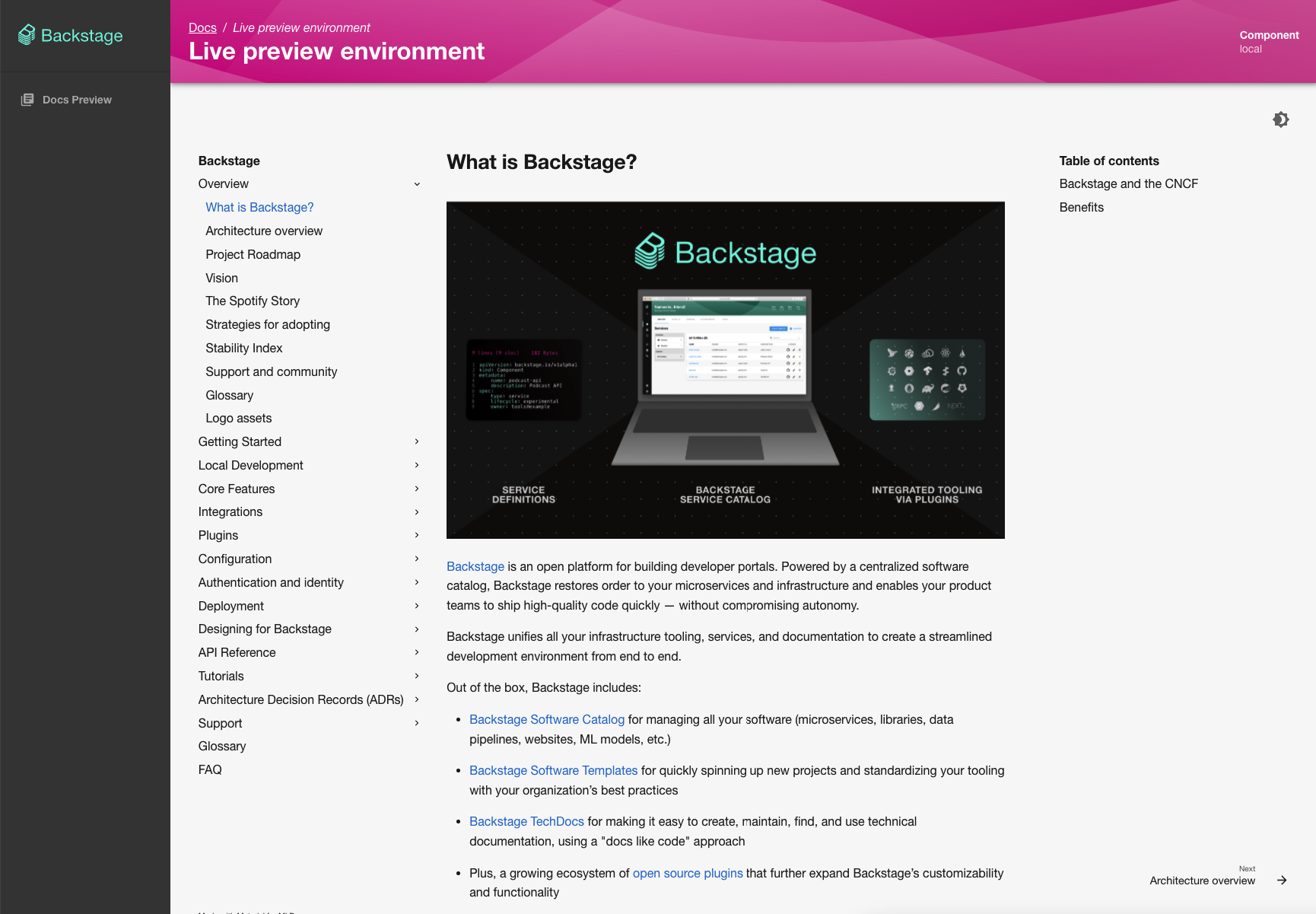Open the Backstage Software Templates link
The width and height of the screenshot is (1316, 914).
point(553,771)
